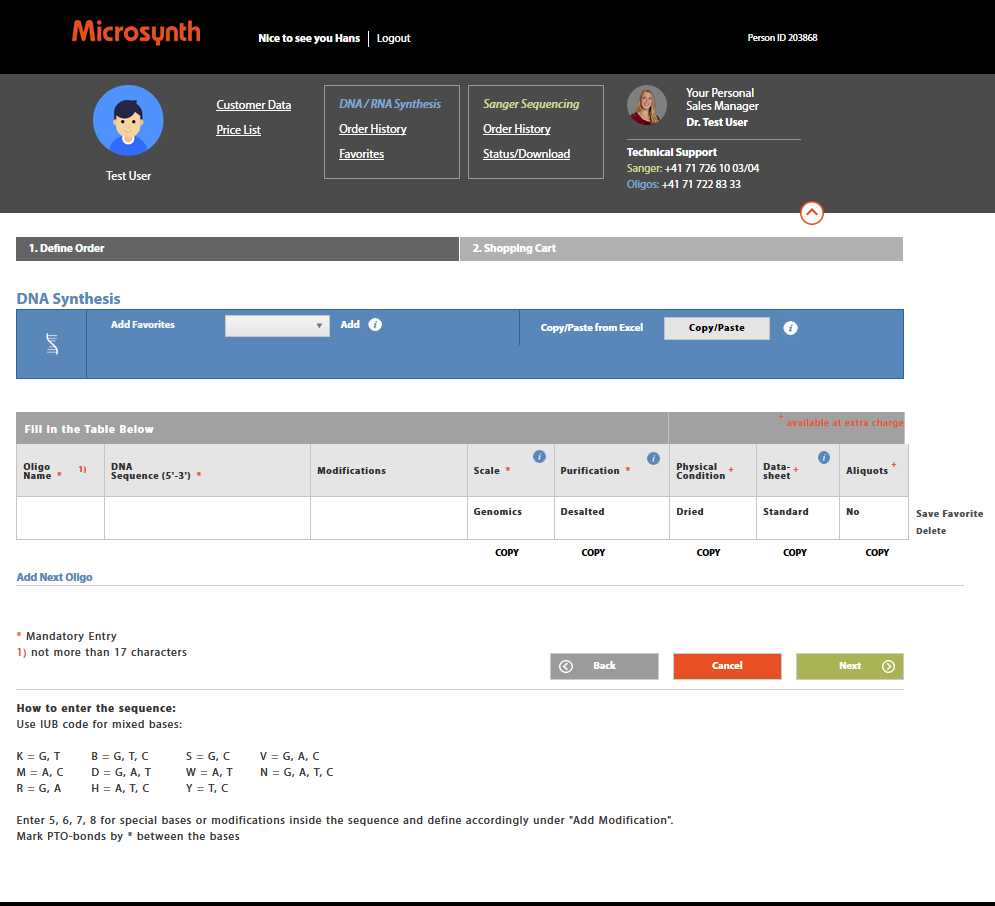Click the sales manager profile photo
The height and width of the screenshot is (906, 995).
pos(647,105)
